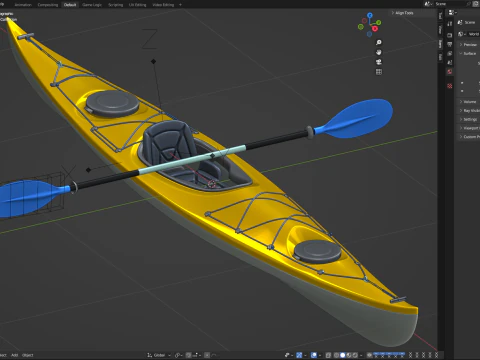Click the red X axis on the navigation gizmo

tap(375, 29)
